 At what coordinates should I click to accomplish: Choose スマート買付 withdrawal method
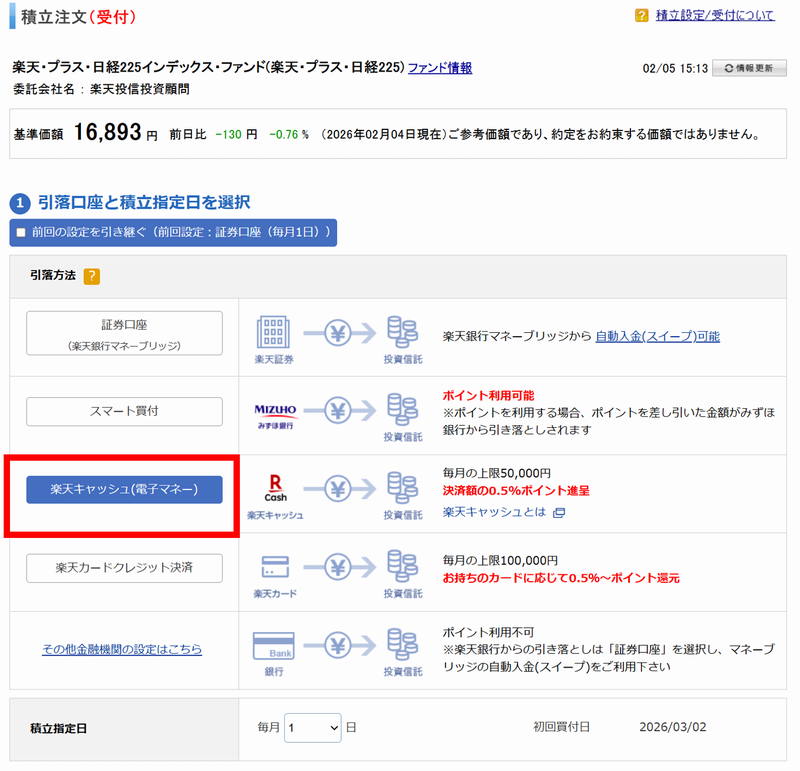(124, 411)
